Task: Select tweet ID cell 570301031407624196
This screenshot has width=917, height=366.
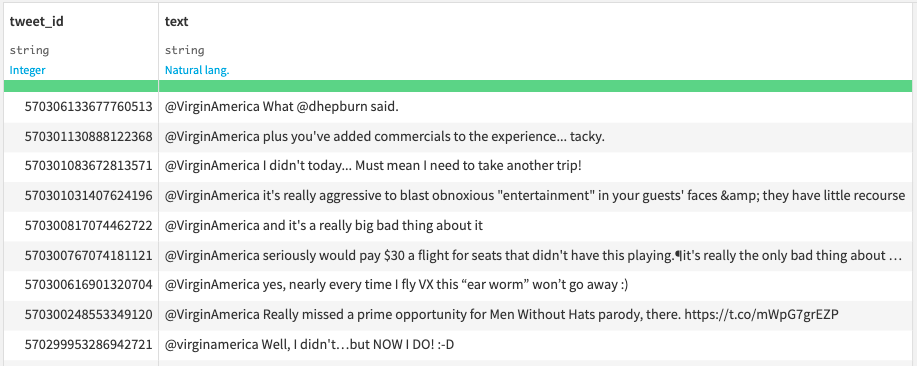Action: (81, 196)
